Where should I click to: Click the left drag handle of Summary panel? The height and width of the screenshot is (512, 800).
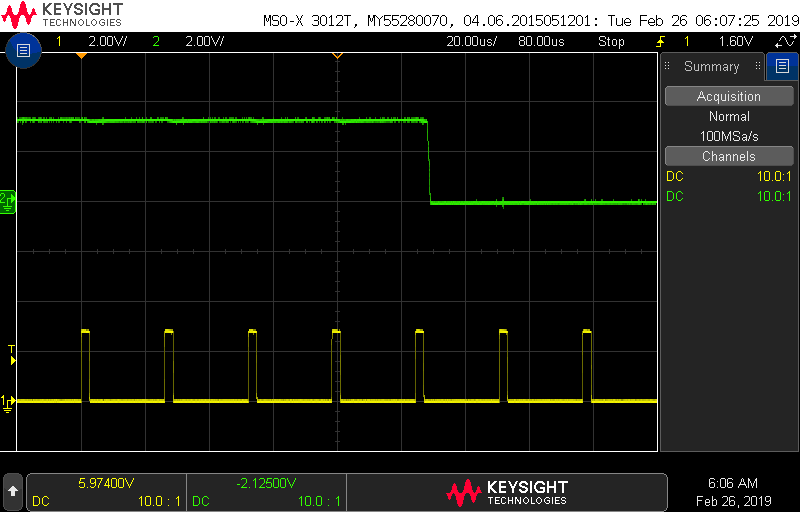666,66
